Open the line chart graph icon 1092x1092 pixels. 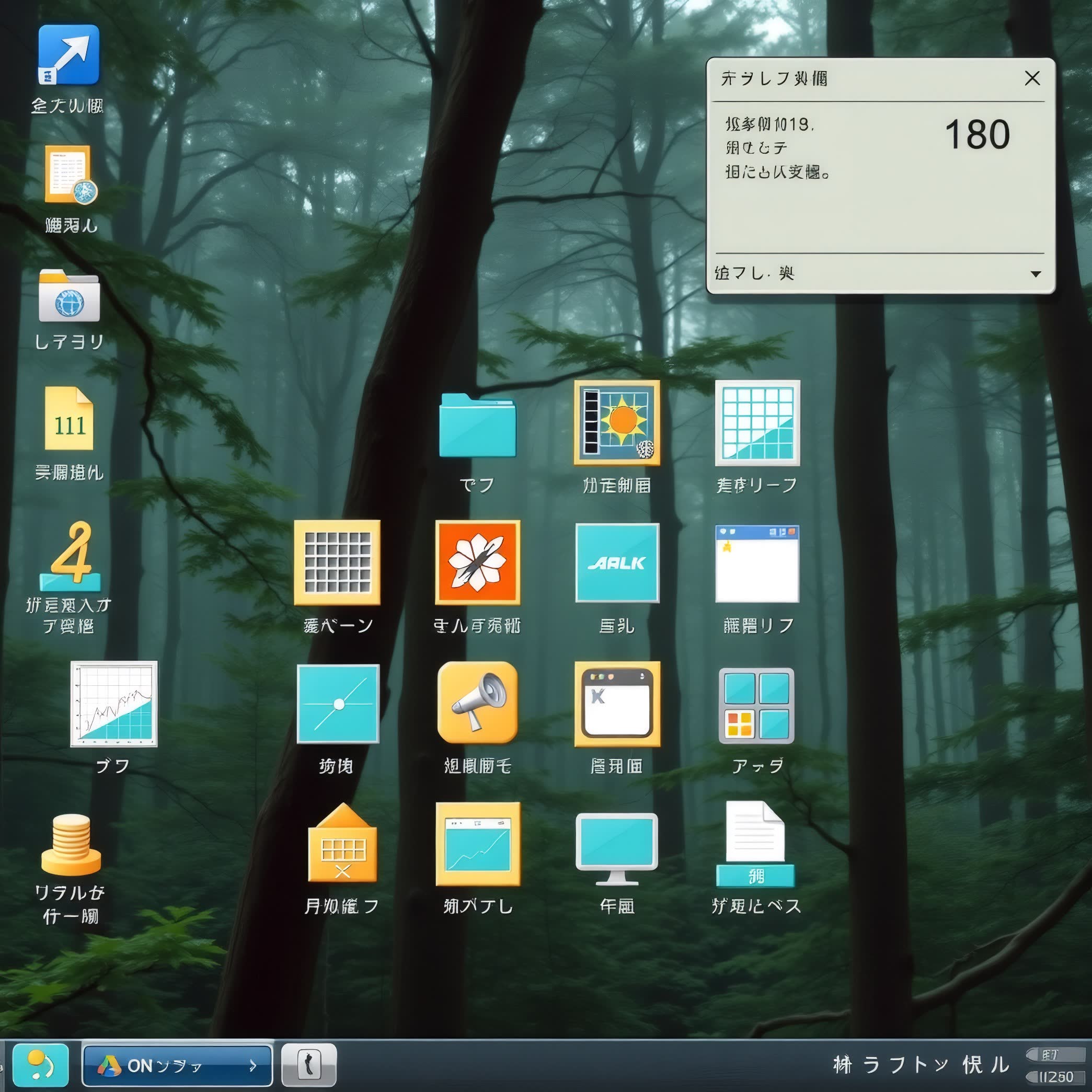[x=113, y=704]
